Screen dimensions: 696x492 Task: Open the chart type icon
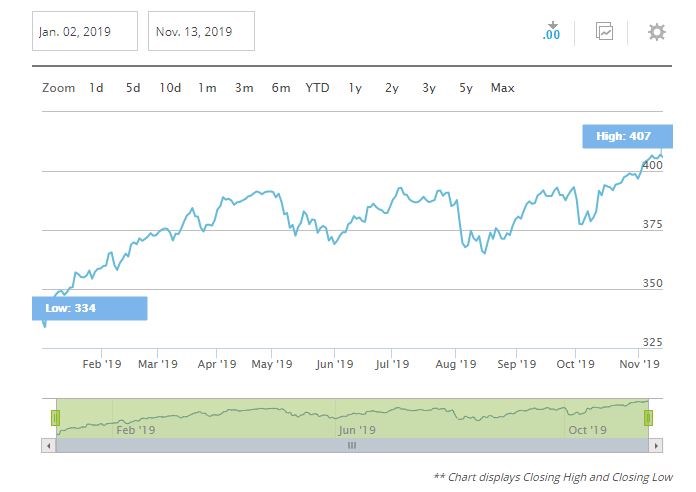tap(604, 31)
